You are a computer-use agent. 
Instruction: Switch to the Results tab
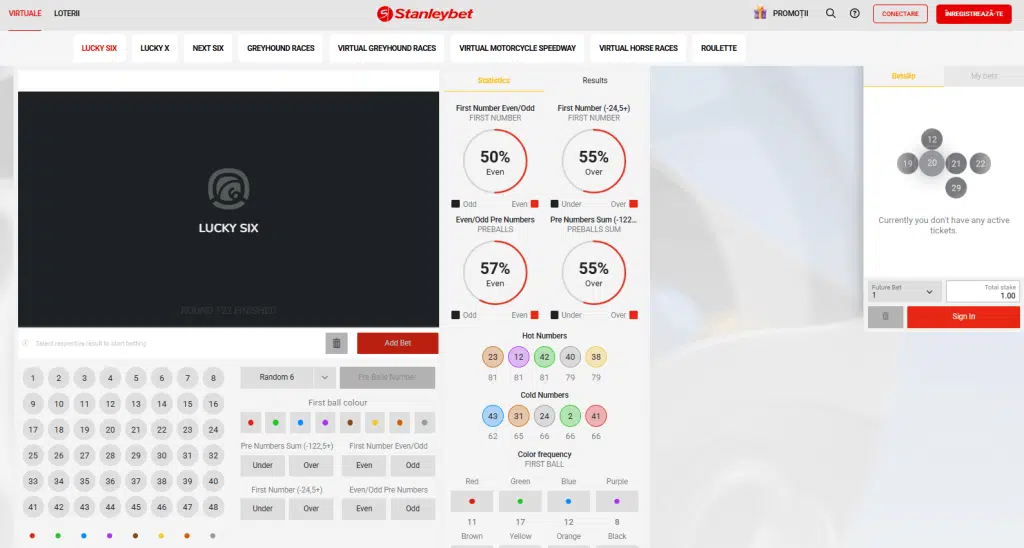(594, 80)
